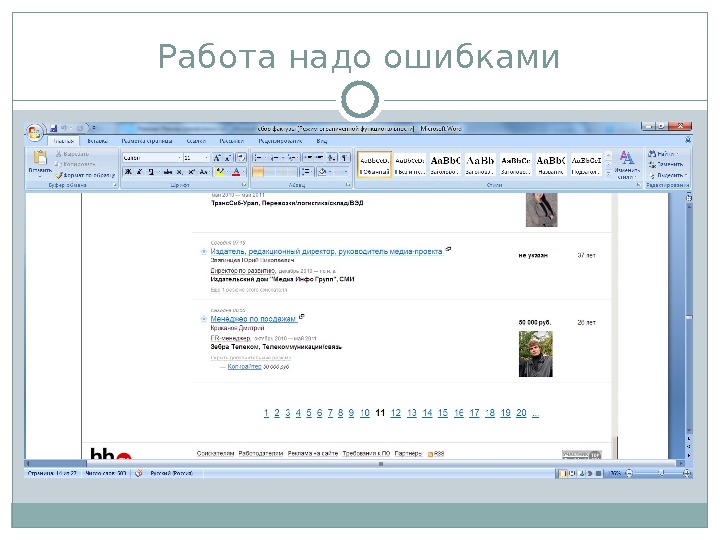Click the numbered list icon

(x=275, y=158)
